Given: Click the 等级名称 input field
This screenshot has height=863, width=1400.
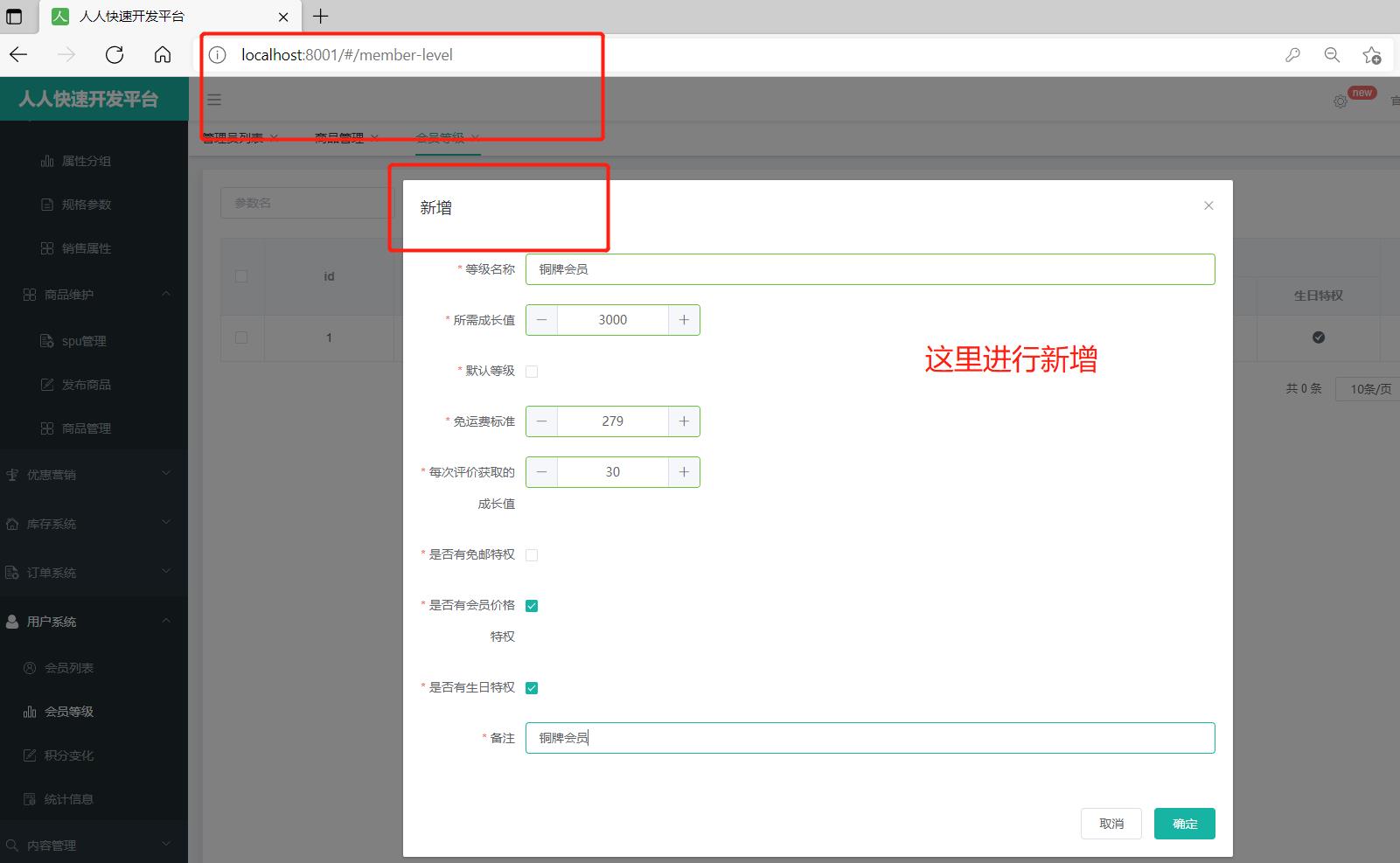Looking at the screenshot, I should click(x=870, y=269).
